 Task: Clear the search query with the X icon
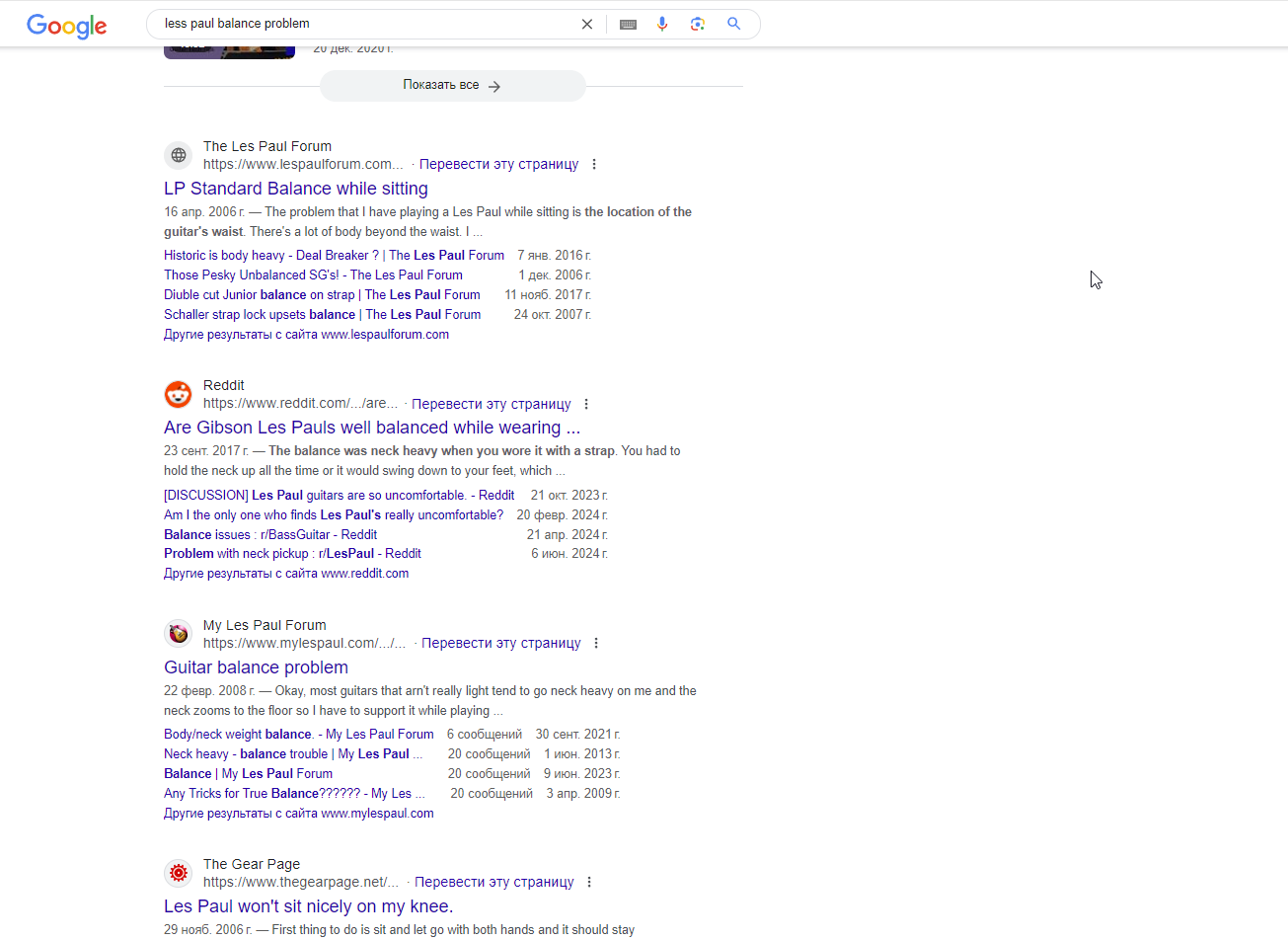click(587, 24)
